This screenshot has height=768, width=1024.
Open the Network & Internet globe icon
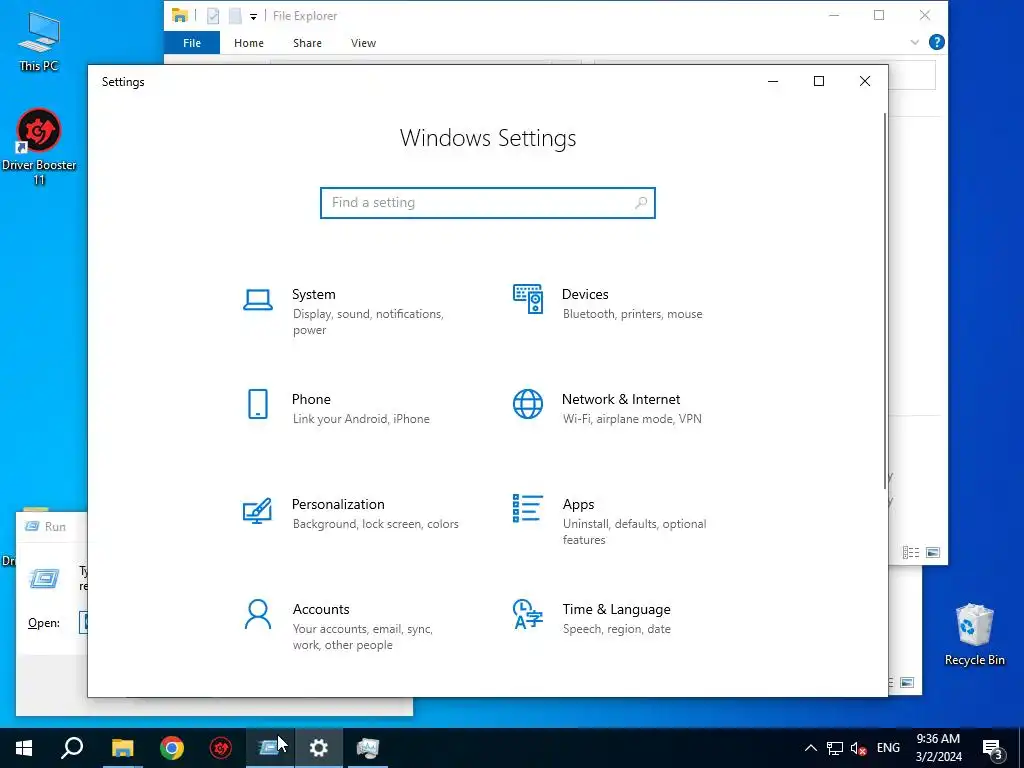pos(528,404)
